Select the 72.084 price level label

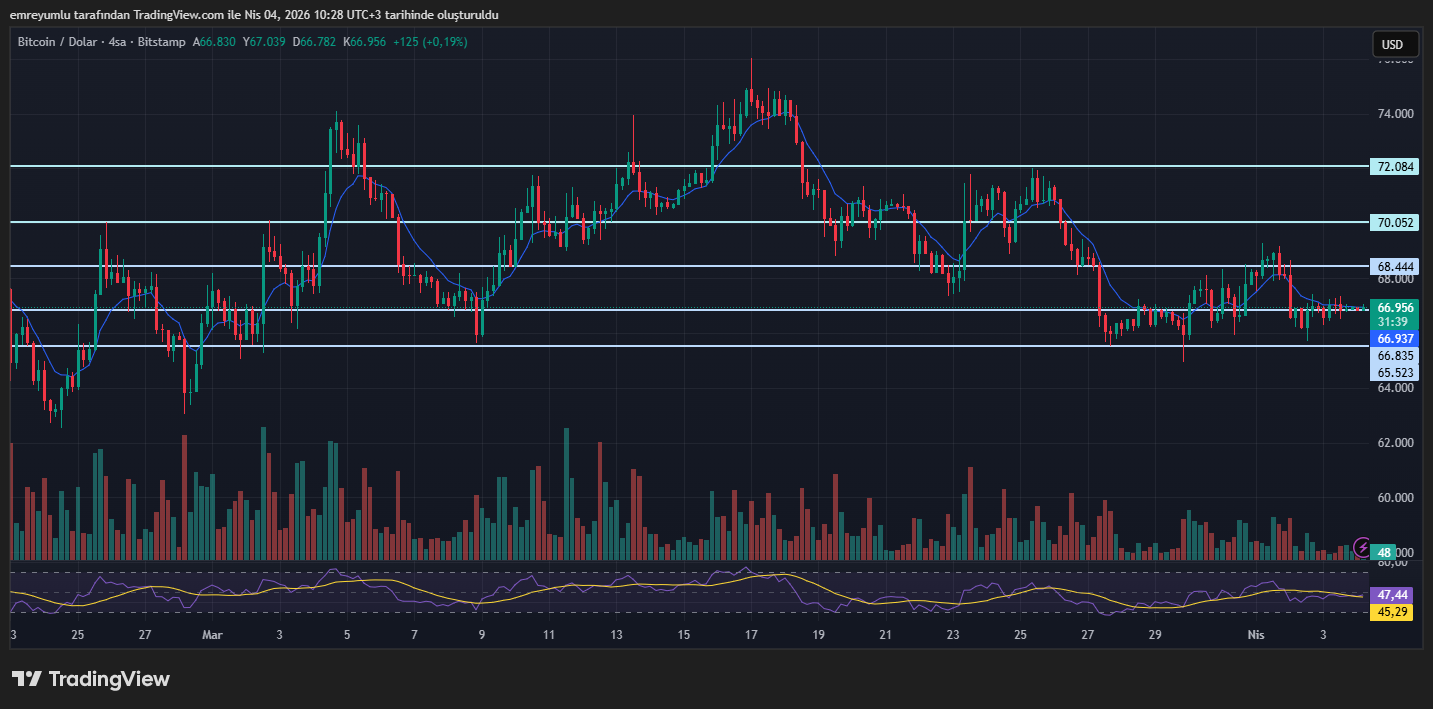pos(1393,166)
